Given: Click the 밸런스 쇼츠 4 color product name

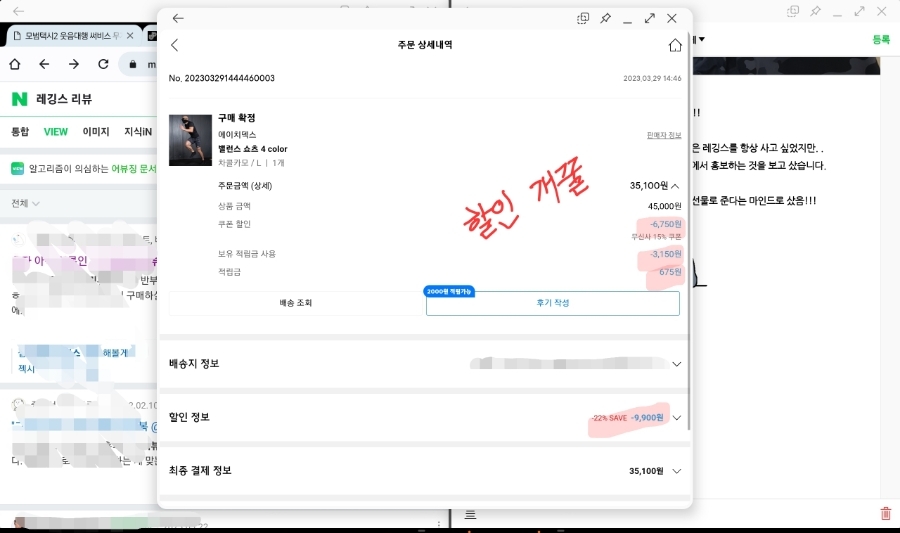Looking at the screenshot, I should click(253, 149).
